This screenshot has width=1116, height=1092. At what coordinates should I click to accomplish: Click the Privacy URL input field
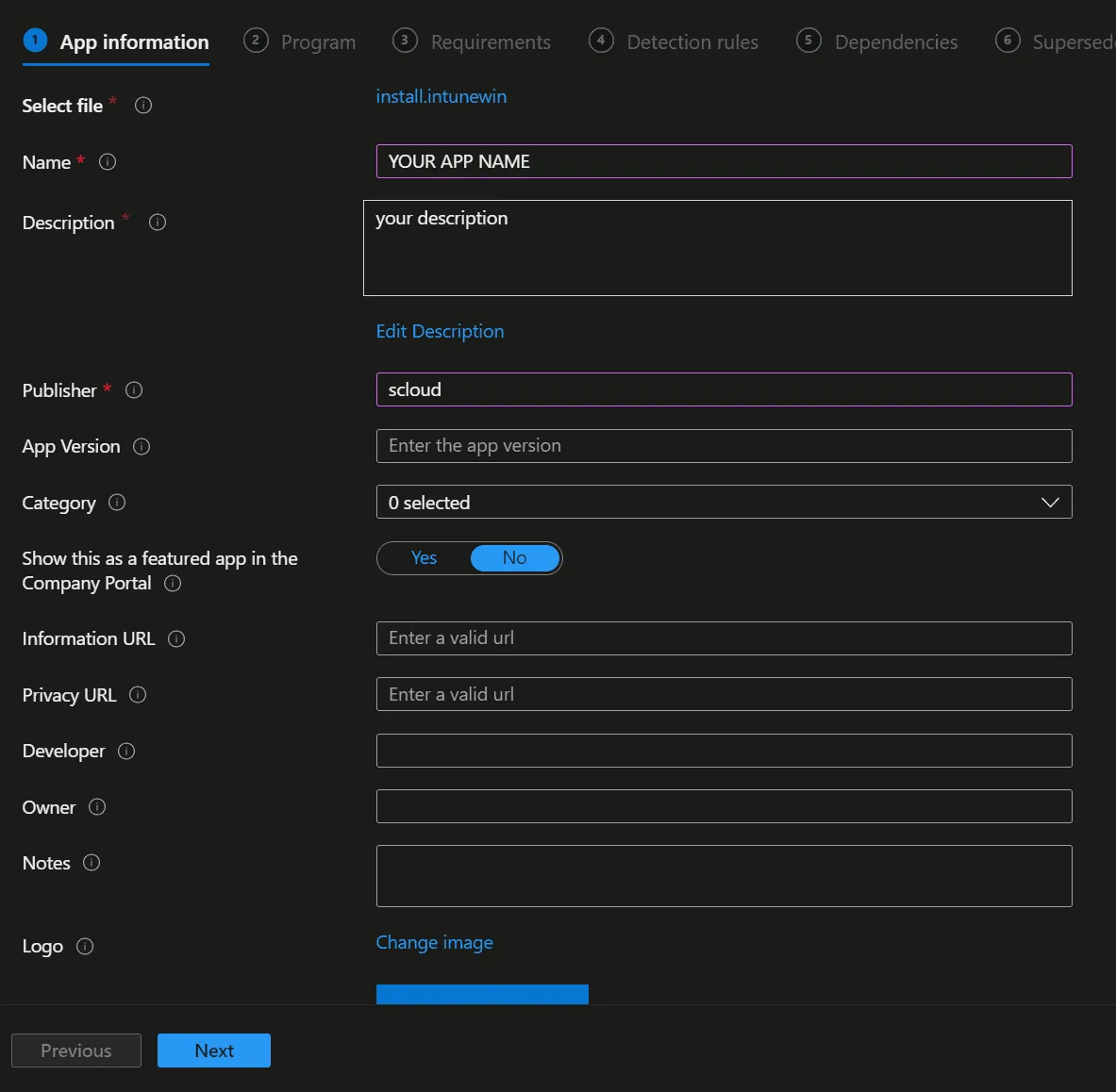click(x=724, y=694)
